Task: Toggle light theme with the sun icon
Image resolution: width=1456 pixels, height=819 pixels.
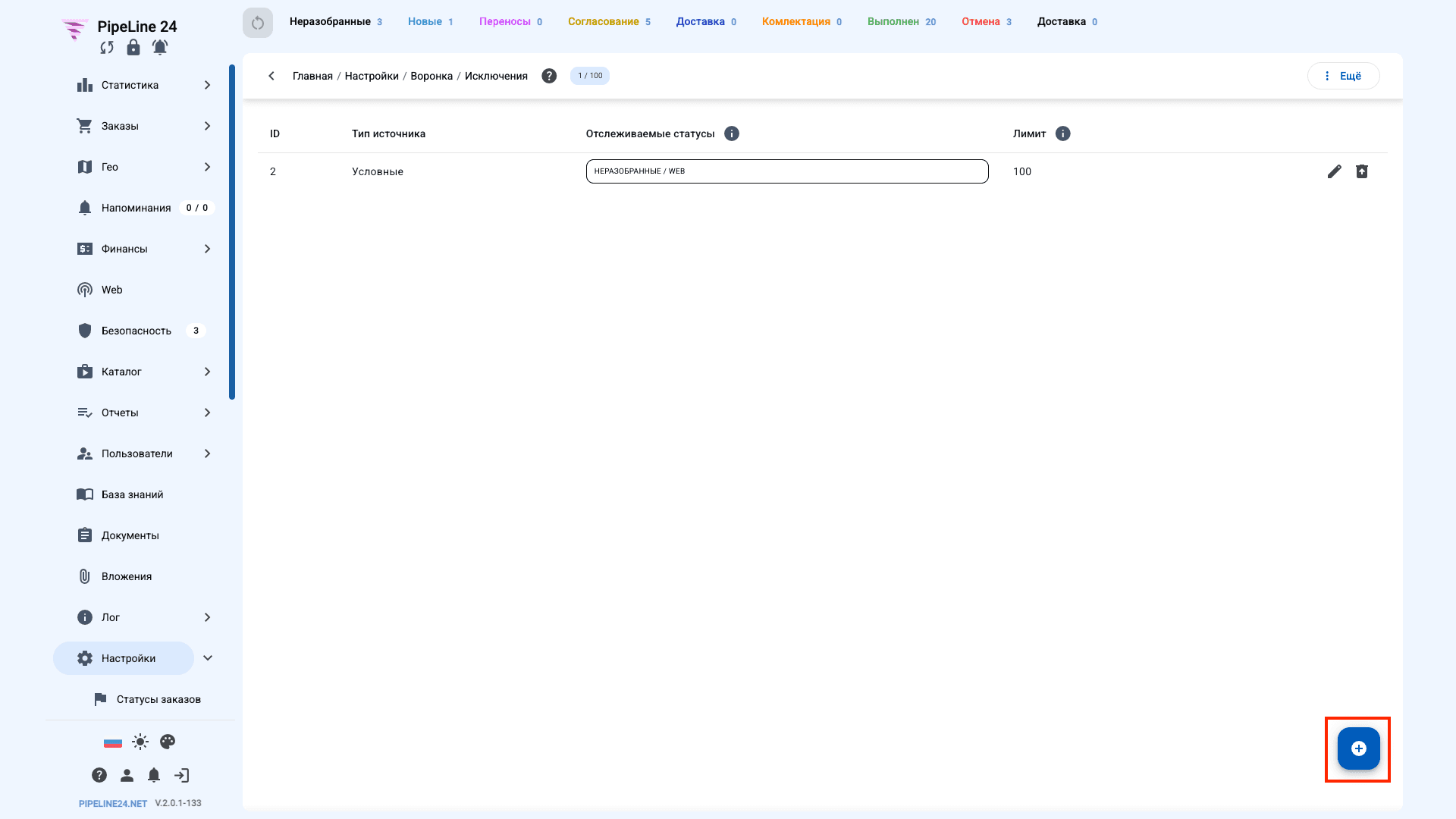Action: point(140,742)
